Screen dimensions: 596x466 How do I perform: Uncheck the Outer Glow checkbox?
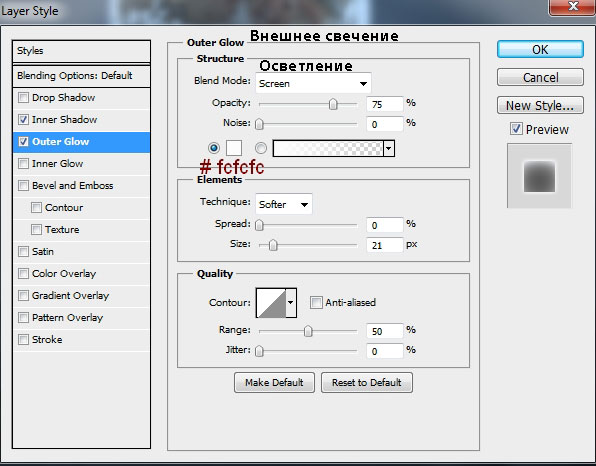click(x=23, y=142)
